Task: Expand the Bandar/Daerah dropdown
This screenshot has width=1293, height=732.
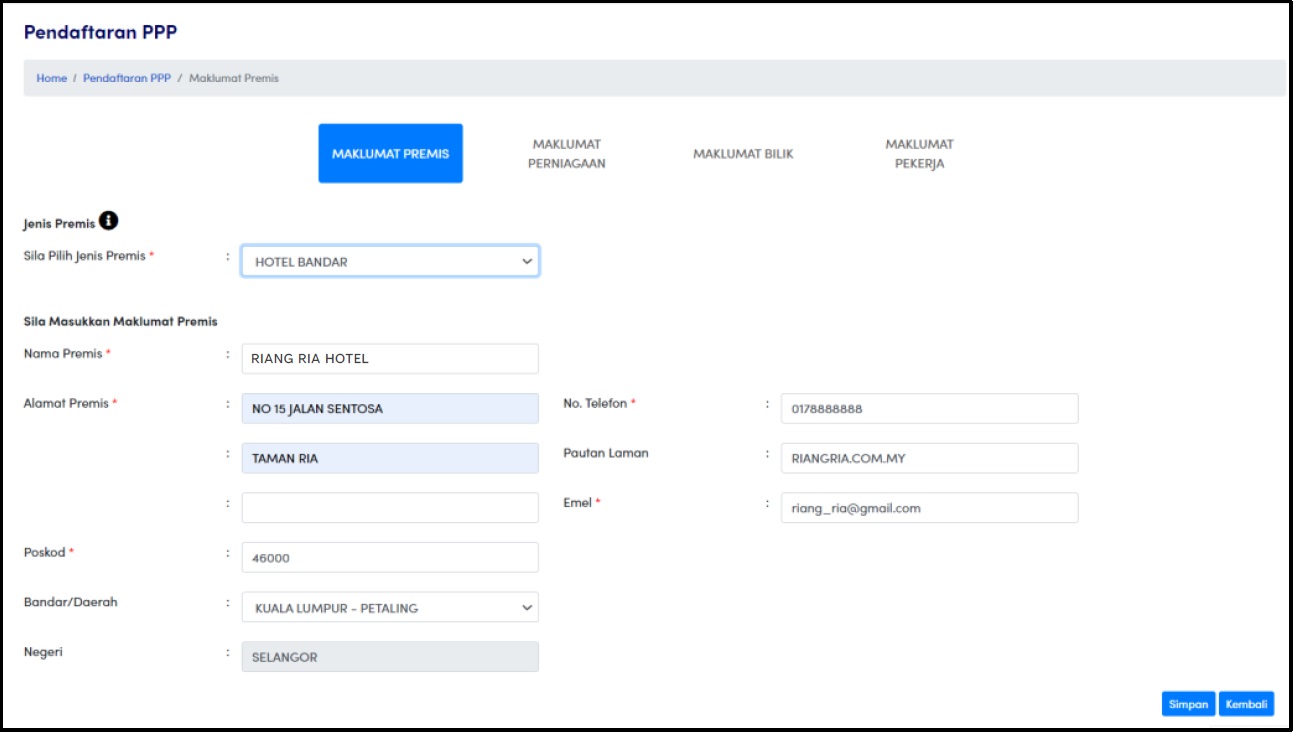Action: [390, 607]
